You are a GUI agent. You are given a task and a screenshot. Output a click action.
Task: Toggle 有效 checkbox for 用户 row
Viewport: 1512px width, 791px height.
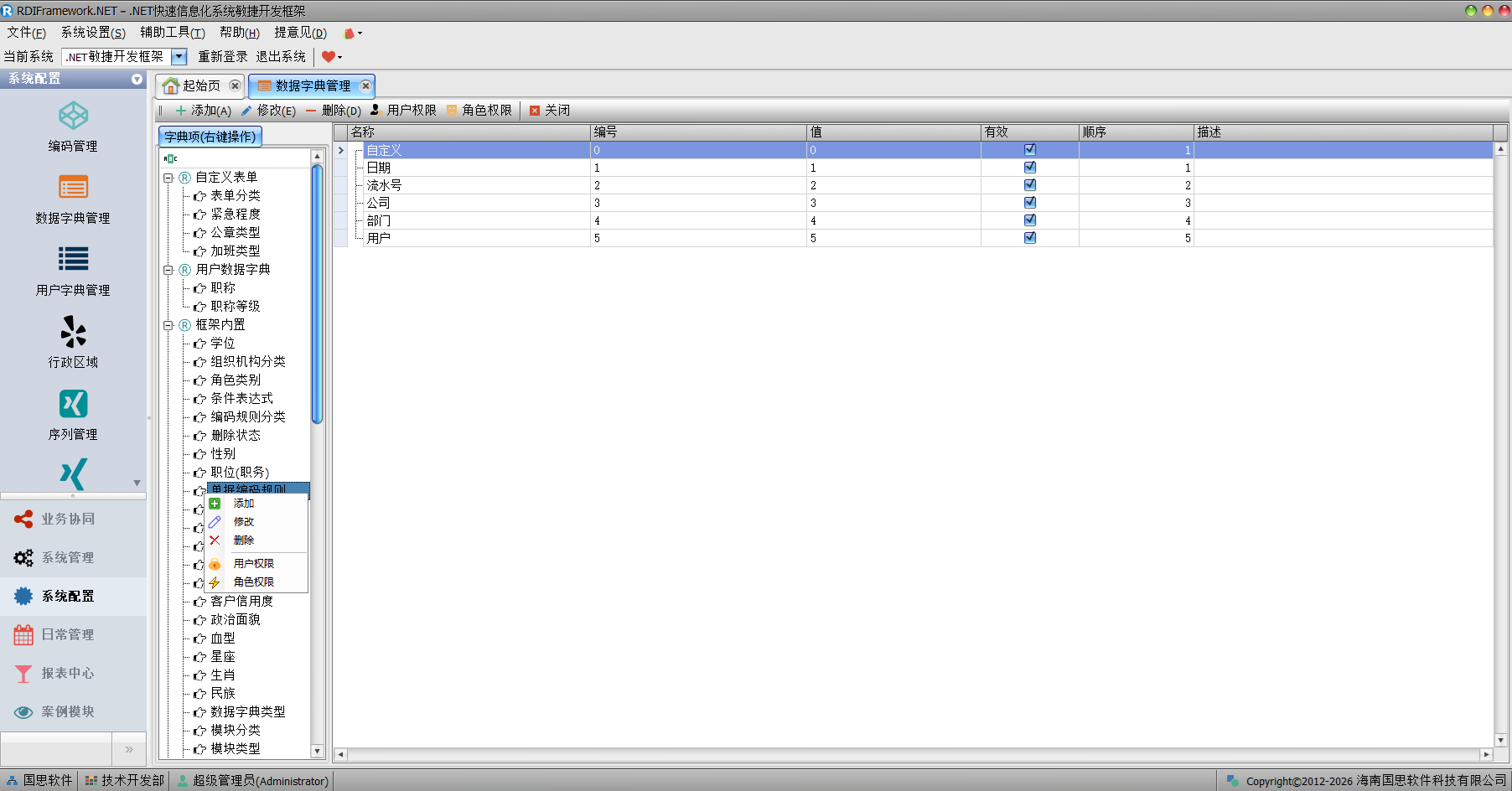coord(1029,238)
